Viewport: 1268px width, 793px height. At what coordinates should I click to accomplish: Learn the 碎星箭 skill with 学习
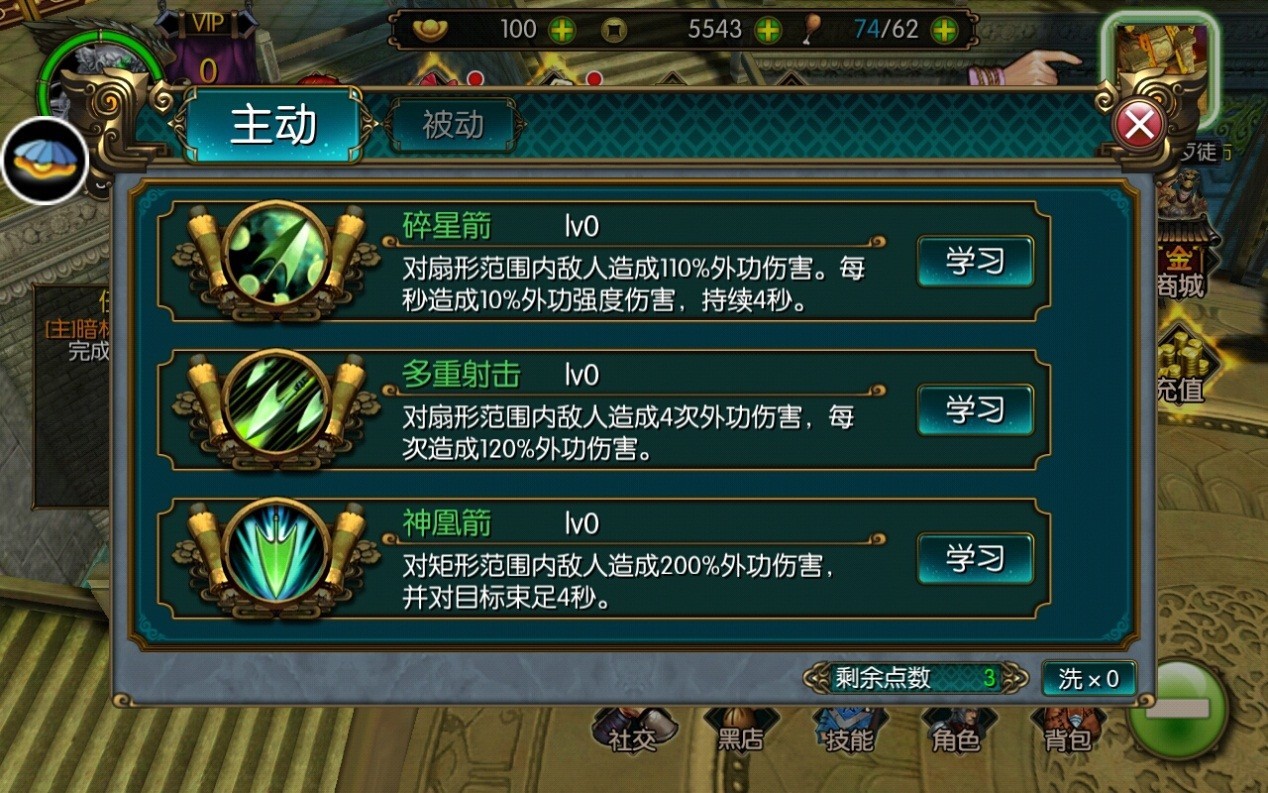click(x=975, y=261)
